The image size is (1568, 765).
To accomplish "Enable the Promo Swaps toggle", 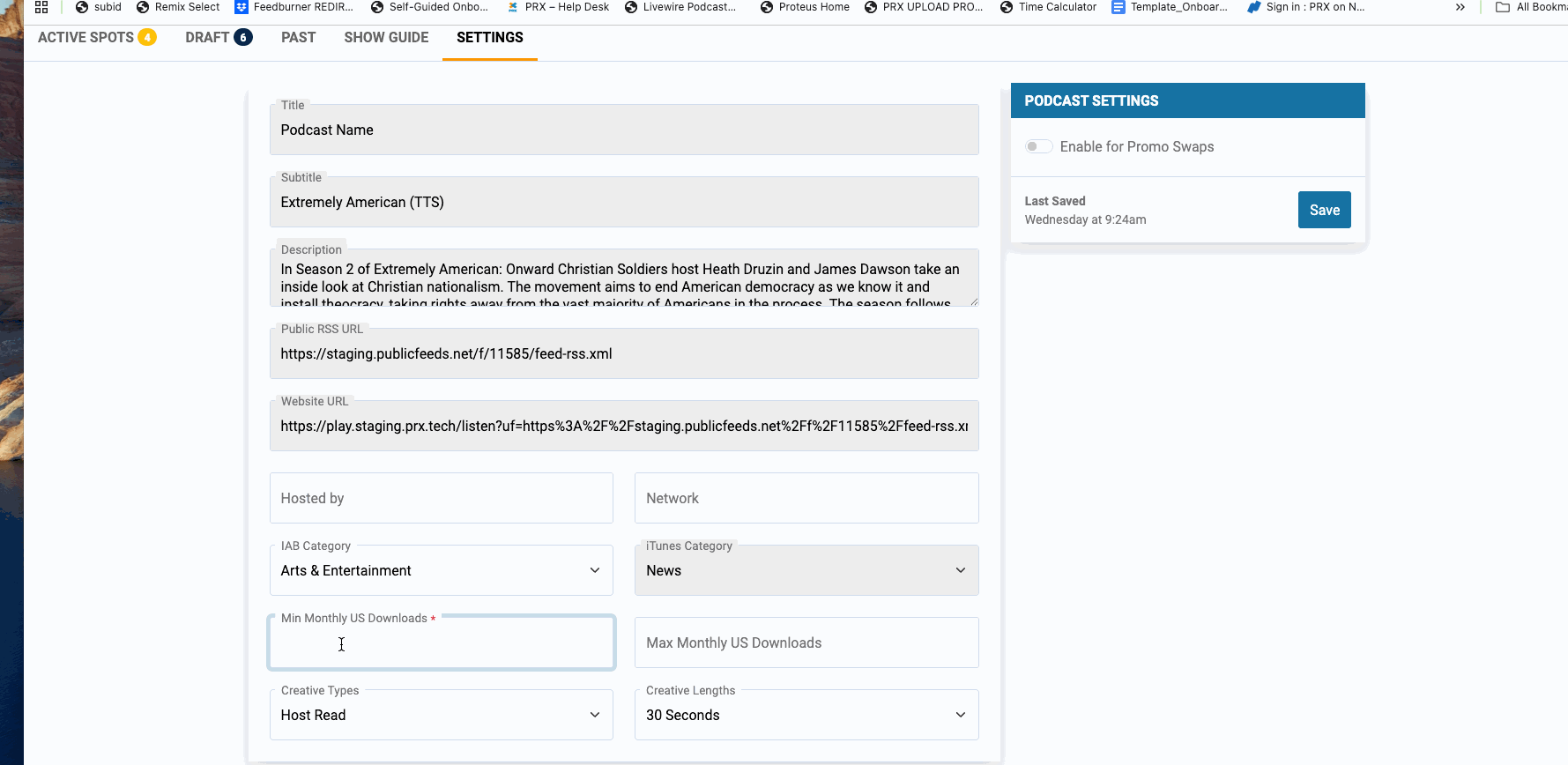I will click(1038, 146).
